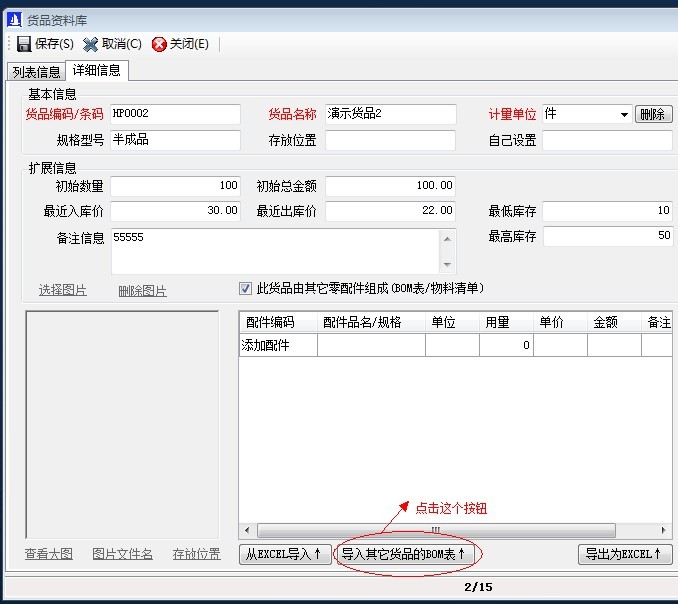Click the 删除图片 link
The height and width of the screenshot is (604, 678).
pos(142,291)
